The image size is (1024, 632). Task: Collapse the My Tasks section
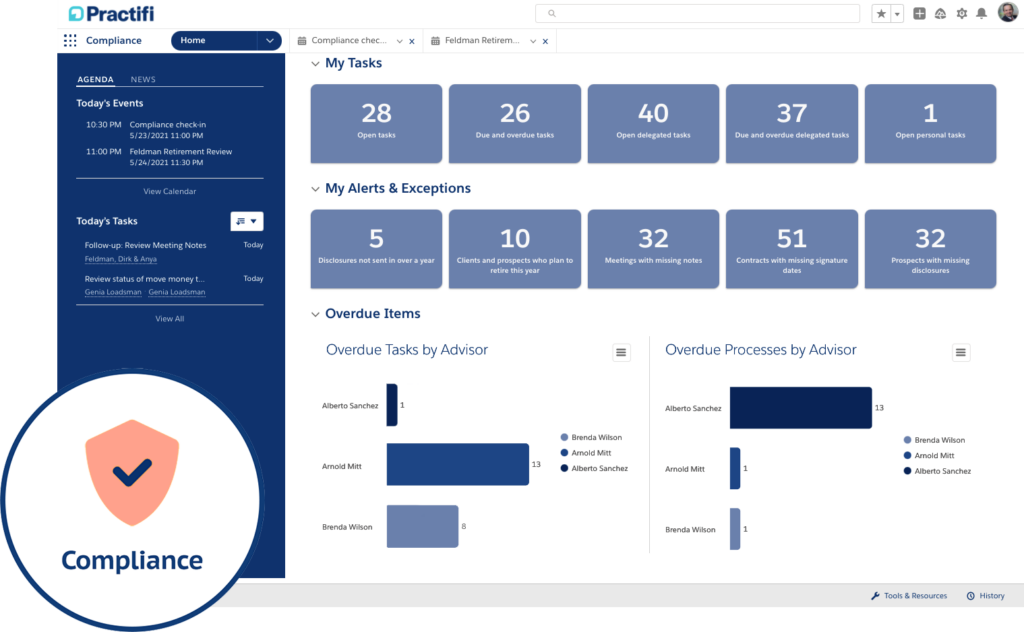(314, 62)
